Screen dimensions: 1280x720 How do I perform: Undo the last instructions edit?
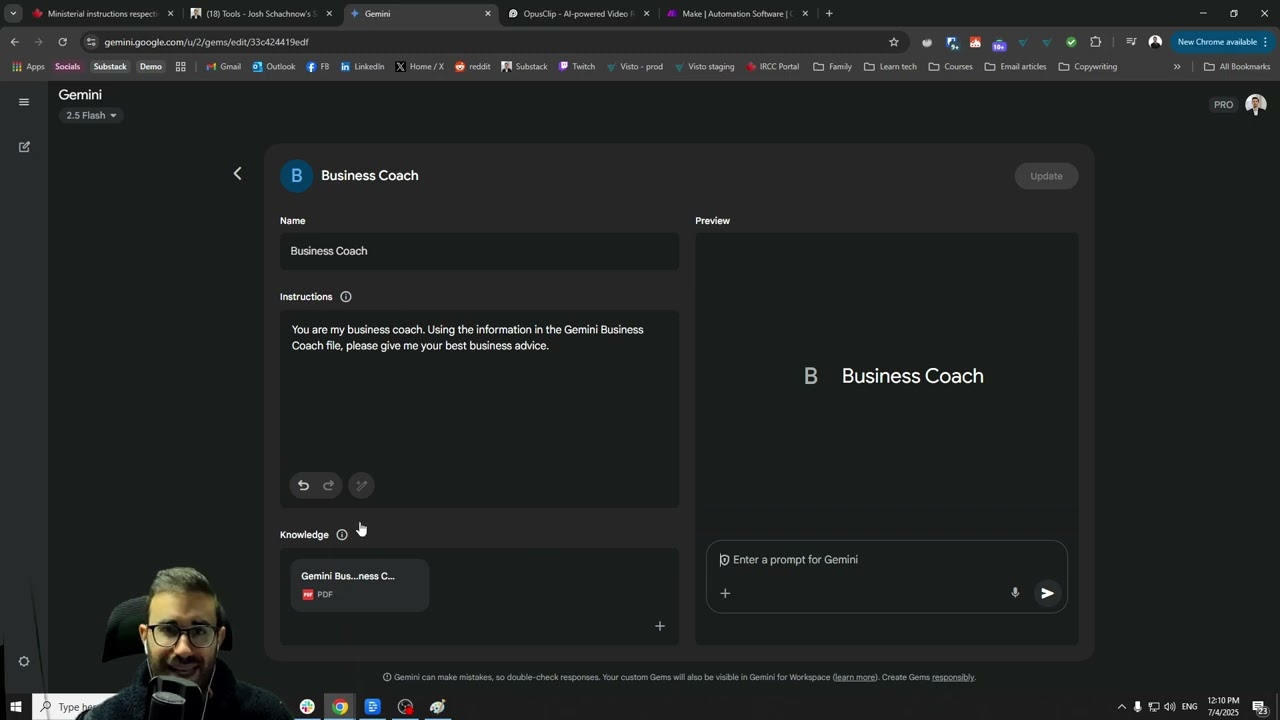pyautogui.click(x=303, y=485)
